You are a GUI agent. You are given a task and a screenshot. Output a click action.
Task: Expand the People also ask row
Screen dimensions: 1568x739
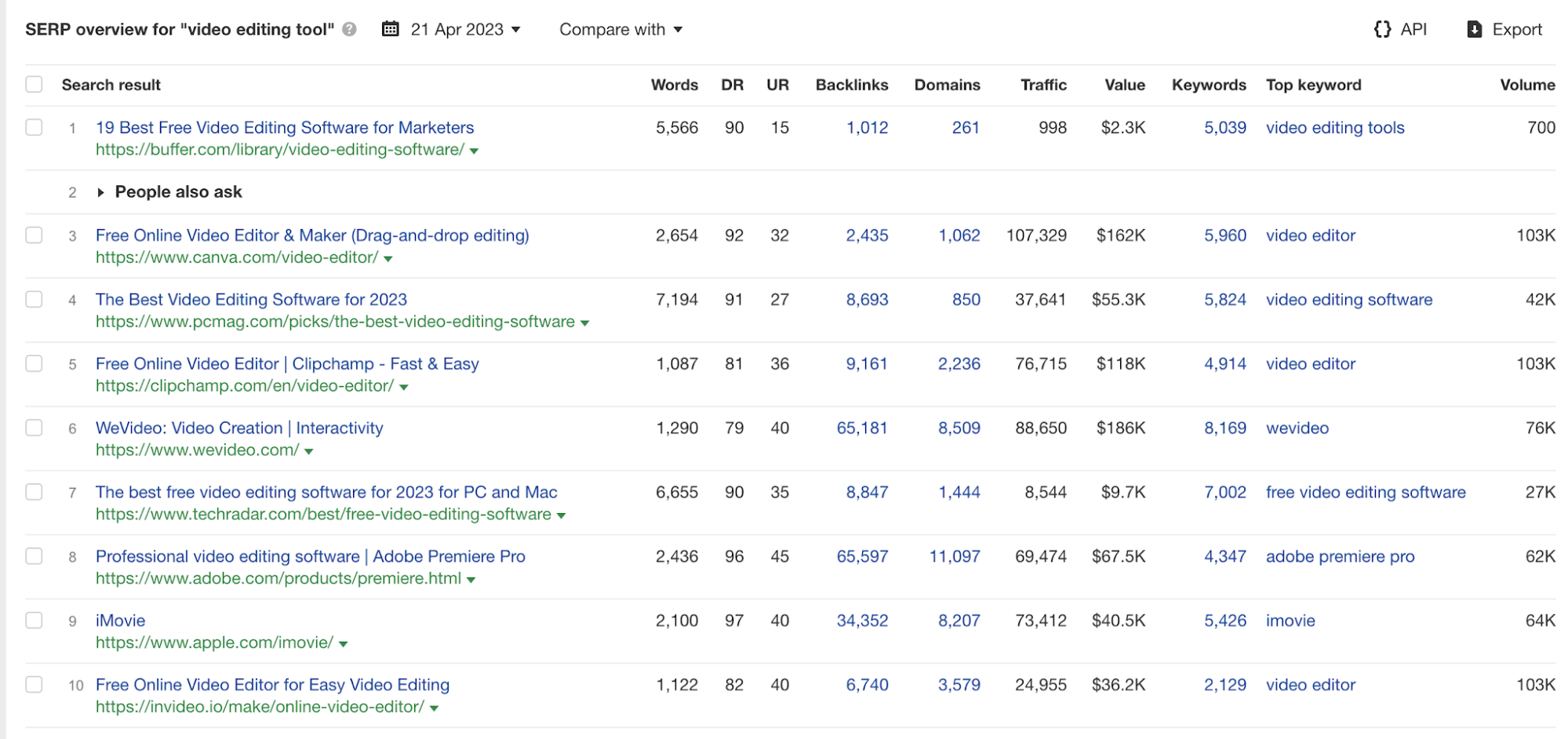click(100, 192)
